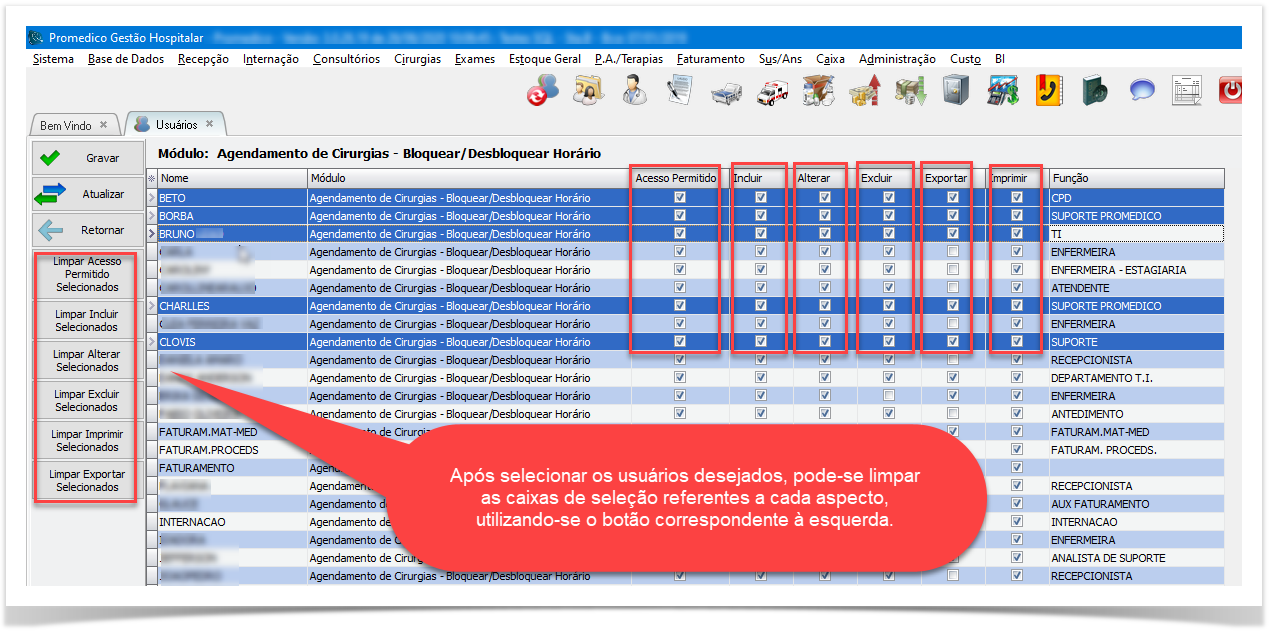This screenshot has width=1276, height=635.
Task: Open the Cirurgias menu
Action: (x=417, y=59)
